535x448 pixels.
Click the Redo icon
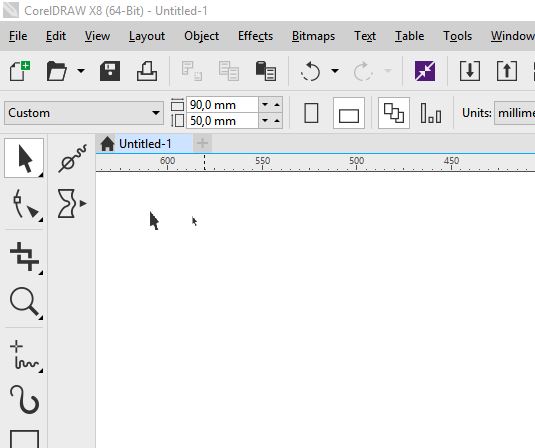pyautogui.click(x=363, y=71)
